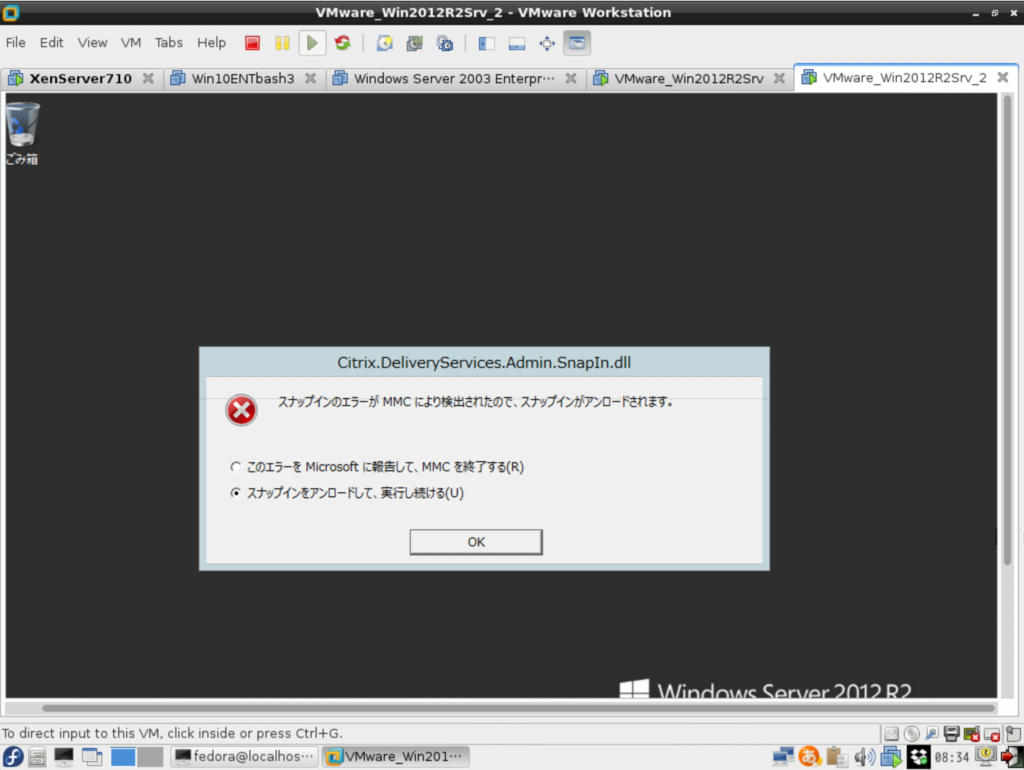Close the Windows Server 2003 tab
Screen dimensions: 1024x770
coord(571,78)
